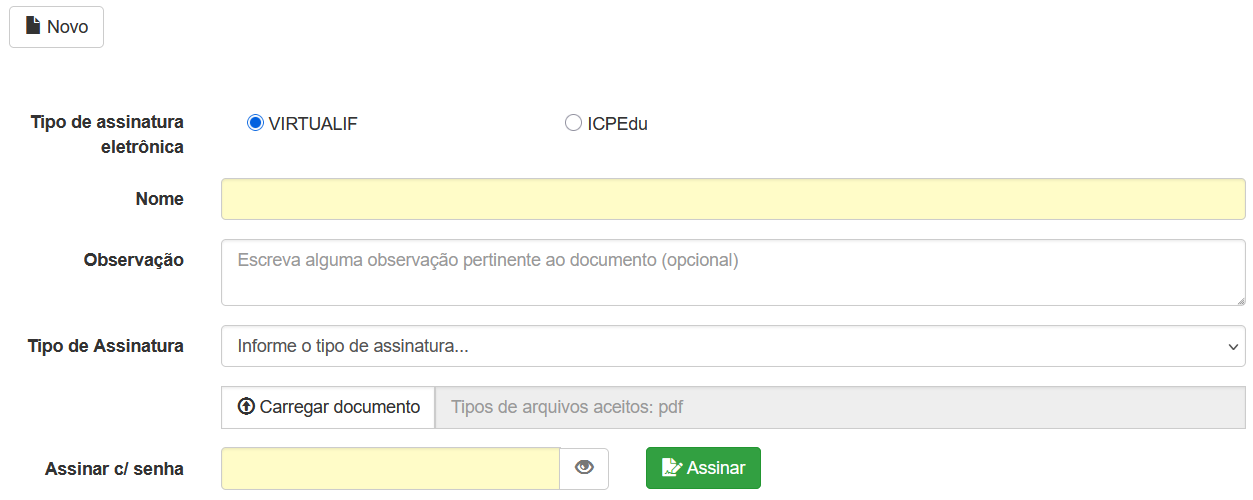Show the password with the eye icon
The height and width of the screenshot is (500, 1253).
(x=584, y=468)
